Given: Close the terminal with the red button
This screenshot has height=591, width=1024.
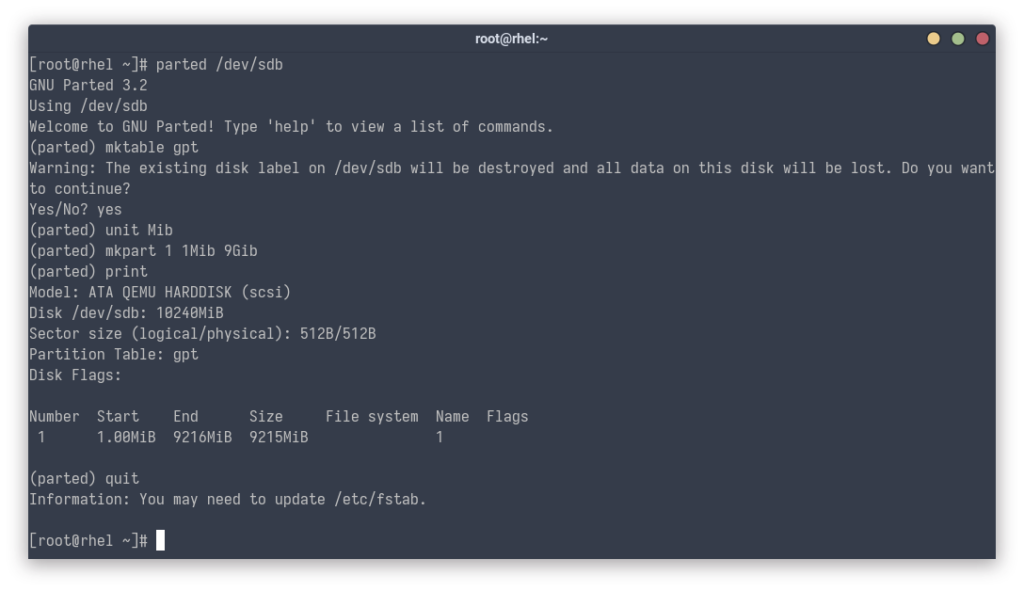Looking at the screenshot, I should point(982,39).
